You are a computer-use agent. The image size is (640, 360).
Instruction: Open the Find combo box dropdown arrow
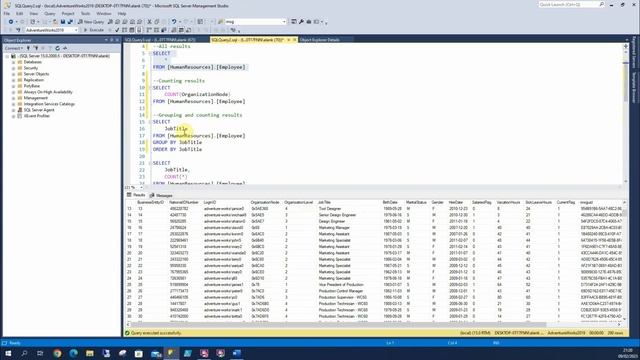[284, 22]
